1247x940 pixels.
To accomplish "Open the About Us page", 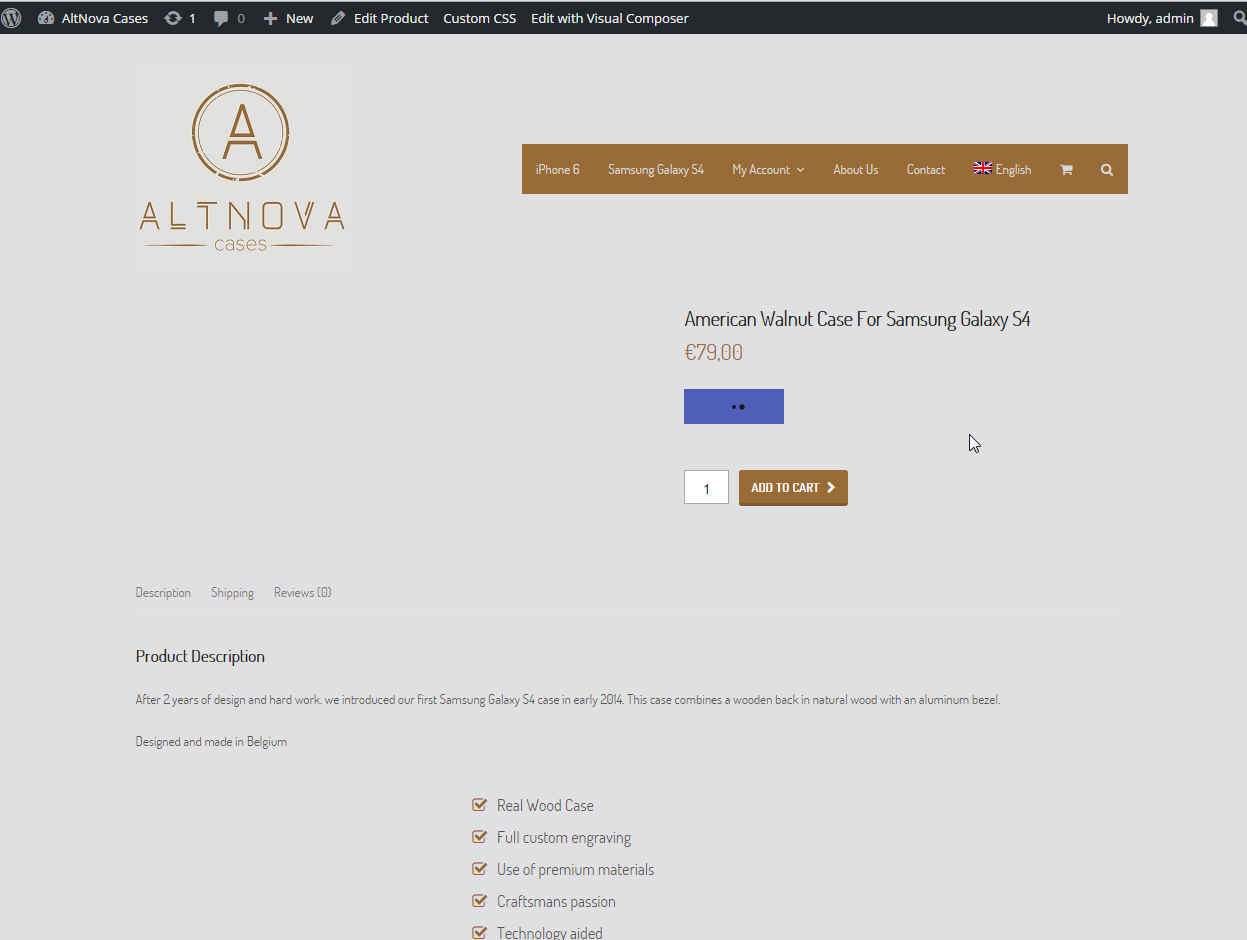I will (x=856, y=169).
